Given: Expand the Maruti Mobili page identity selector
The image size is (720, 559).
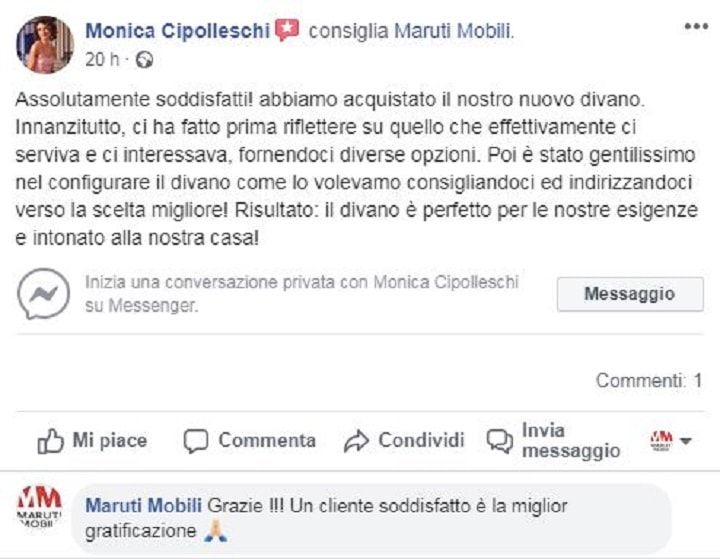Looking at the screenshot, I should [x=671, y=440].
